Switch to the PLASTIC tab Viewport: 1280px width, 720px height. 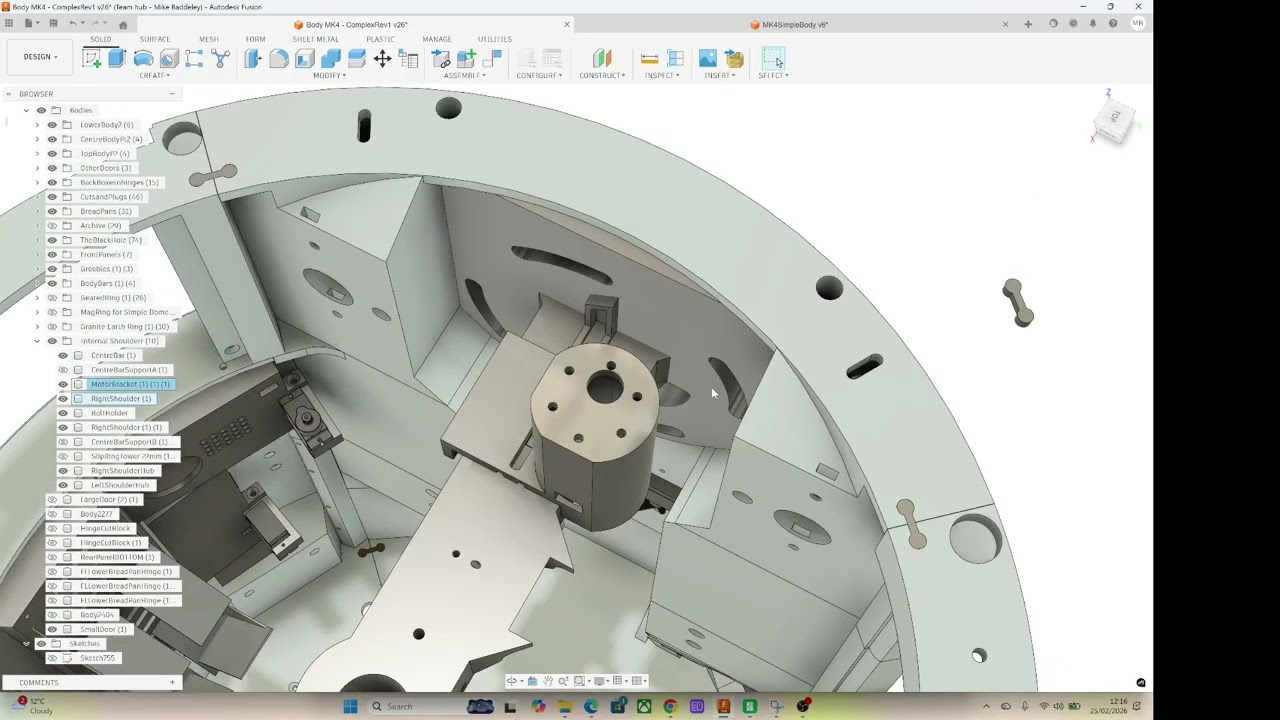tap(380, 39)
